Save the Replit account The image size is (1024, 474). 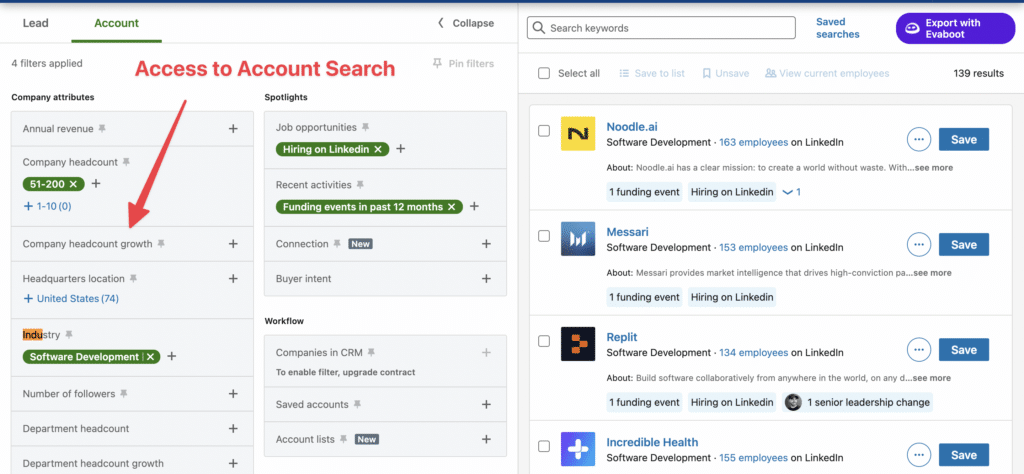coord(964,350)
